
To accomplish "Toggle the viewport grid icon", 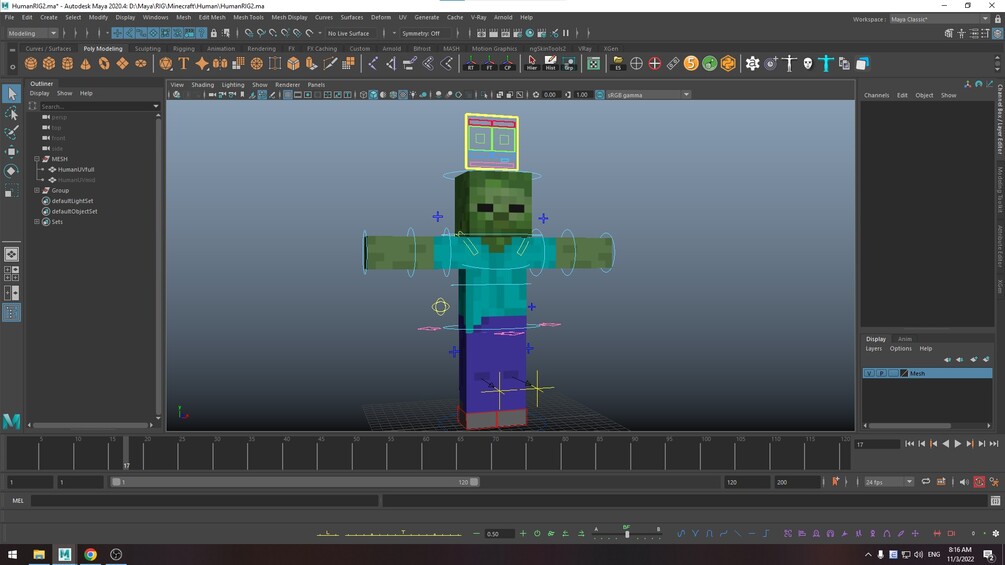I will [288, 95].
